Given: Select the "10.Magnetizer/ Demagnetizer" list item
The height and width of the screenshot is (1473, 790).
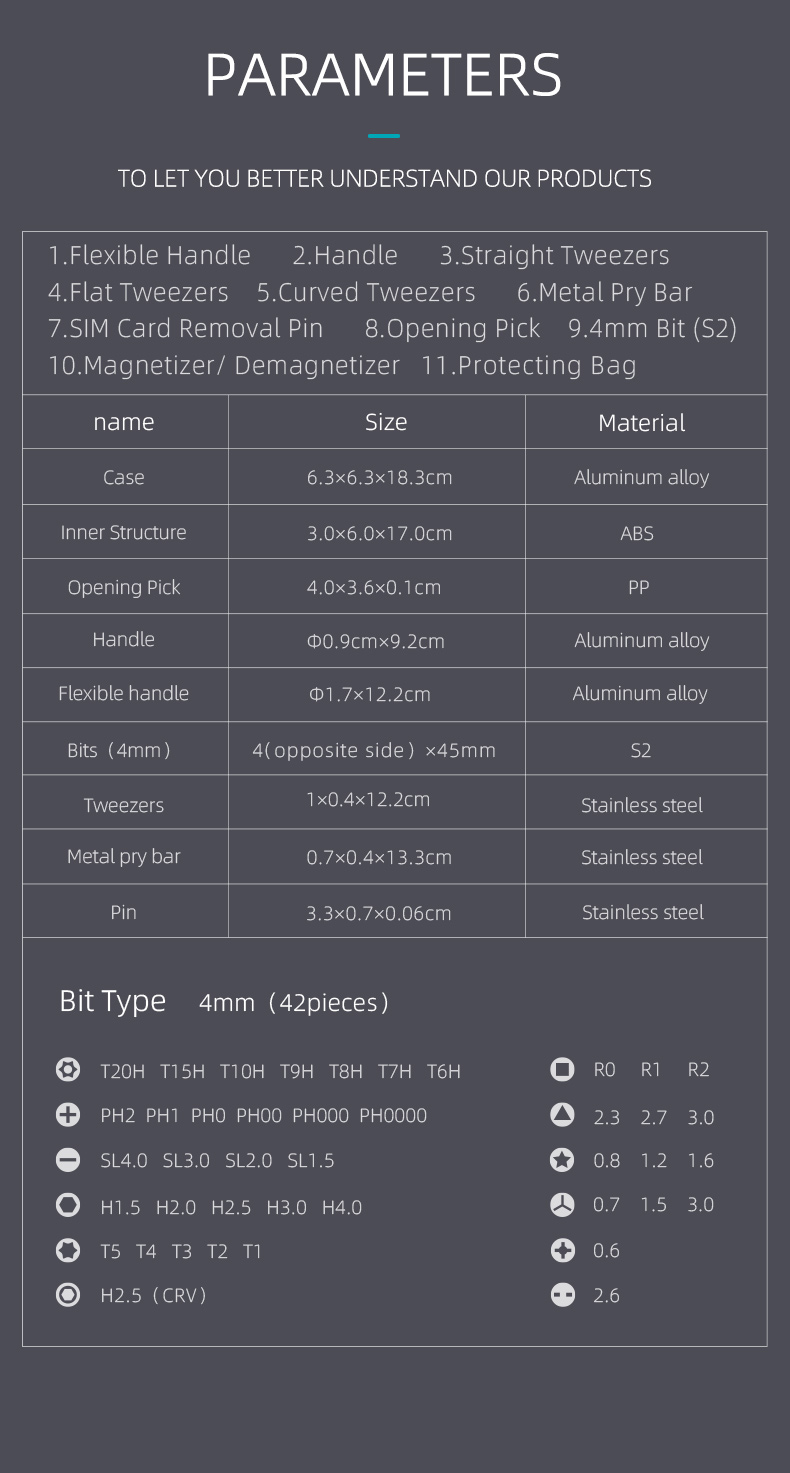Looking at the screenshot, I should tap(224, 366).
